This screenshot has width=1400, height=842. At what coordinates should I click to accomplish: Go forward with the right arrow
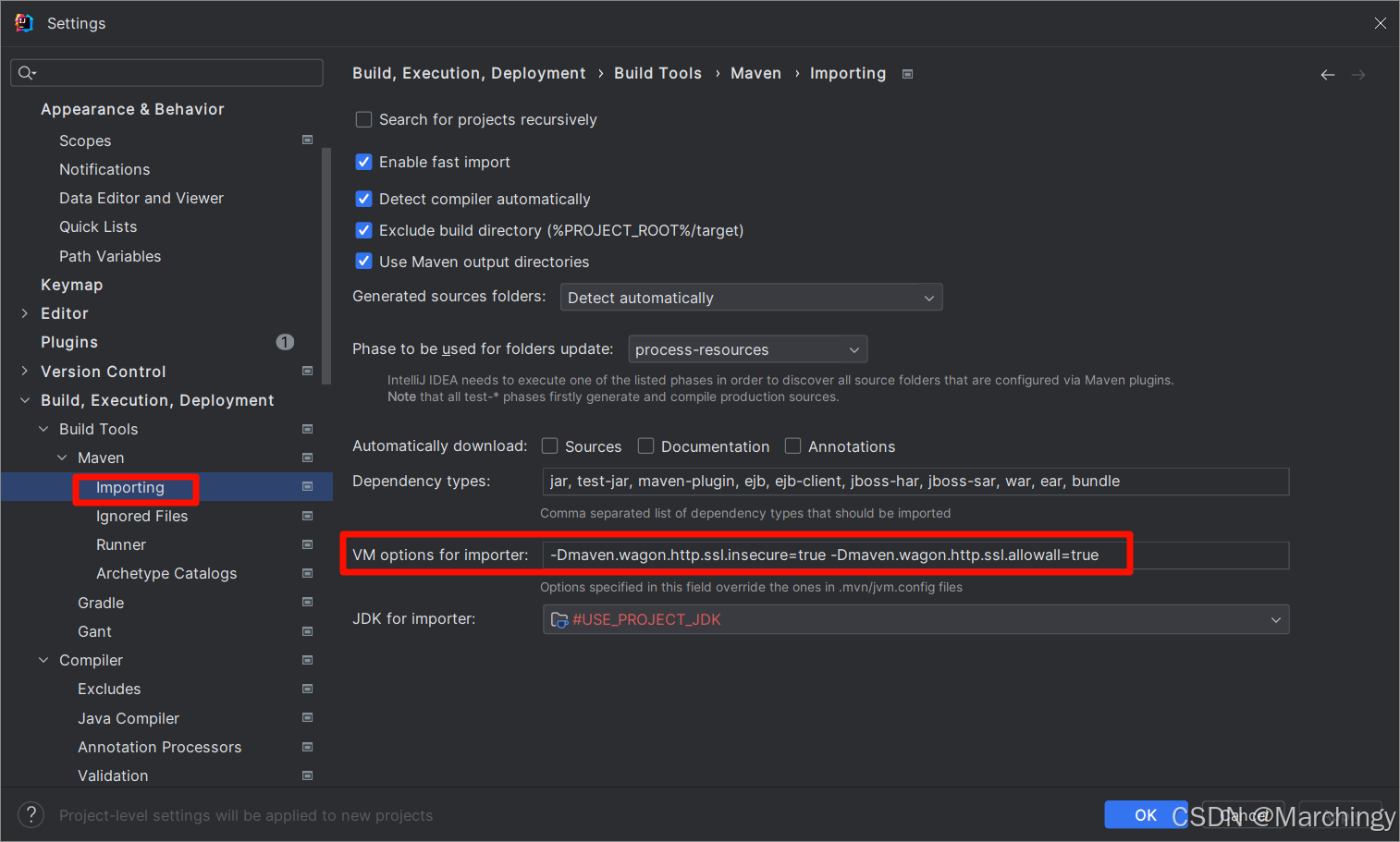pyautogui.click(x=1358, y=75)
